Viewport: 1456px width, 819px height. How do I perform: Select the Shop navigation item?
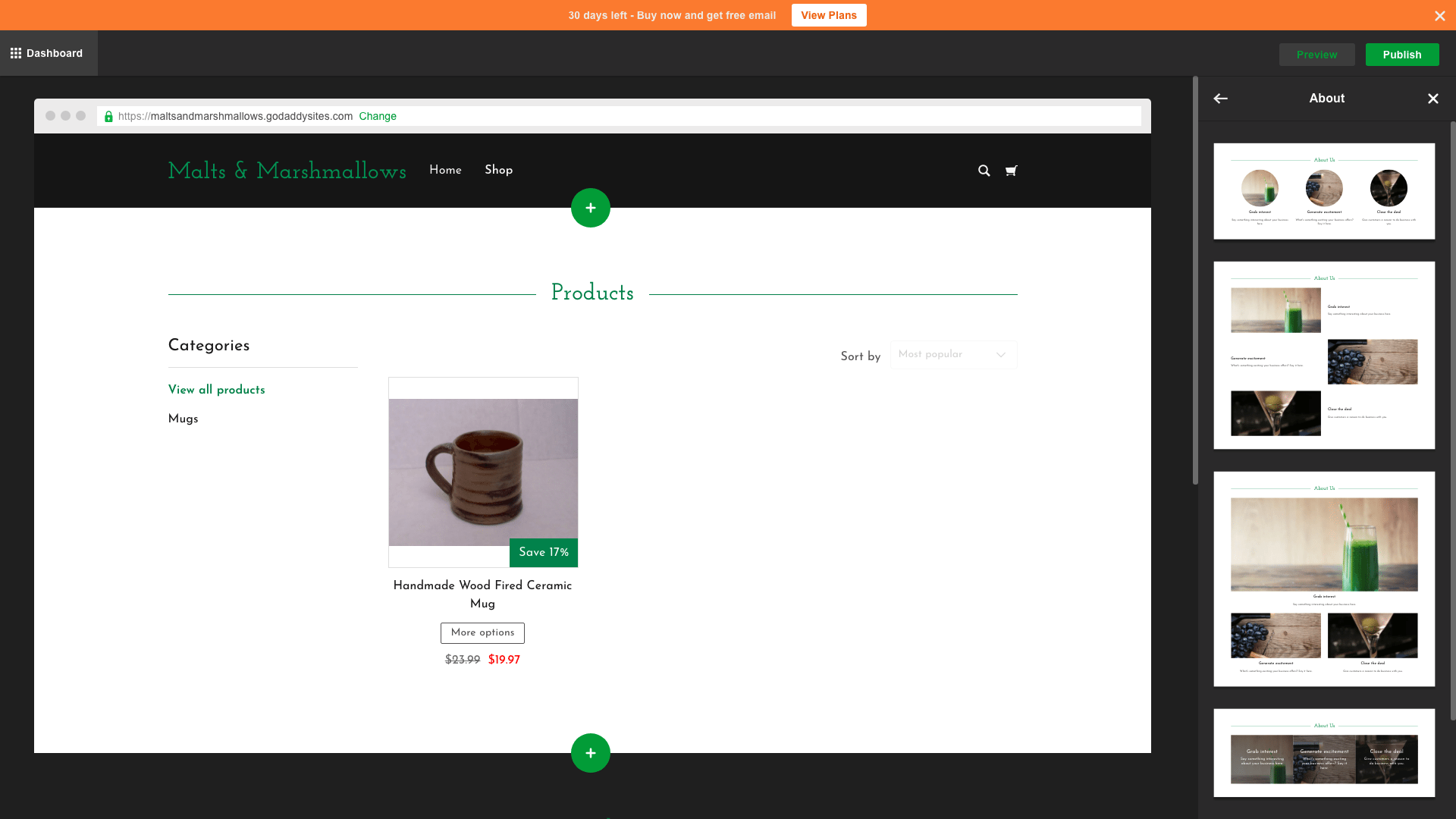(498, 170)
